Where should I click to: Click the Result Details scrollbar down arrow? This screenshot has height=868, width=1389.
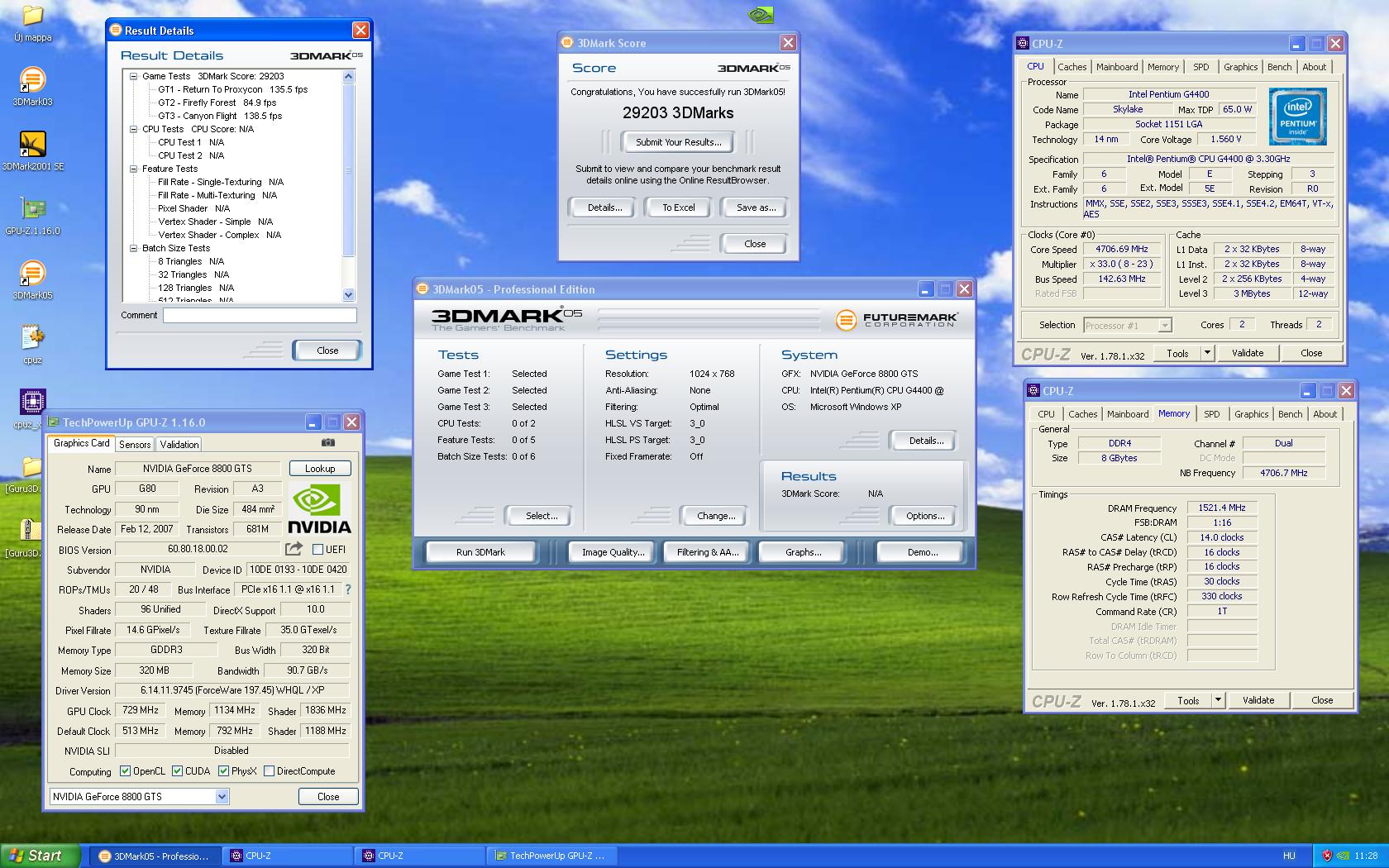[x=348, y=295]
